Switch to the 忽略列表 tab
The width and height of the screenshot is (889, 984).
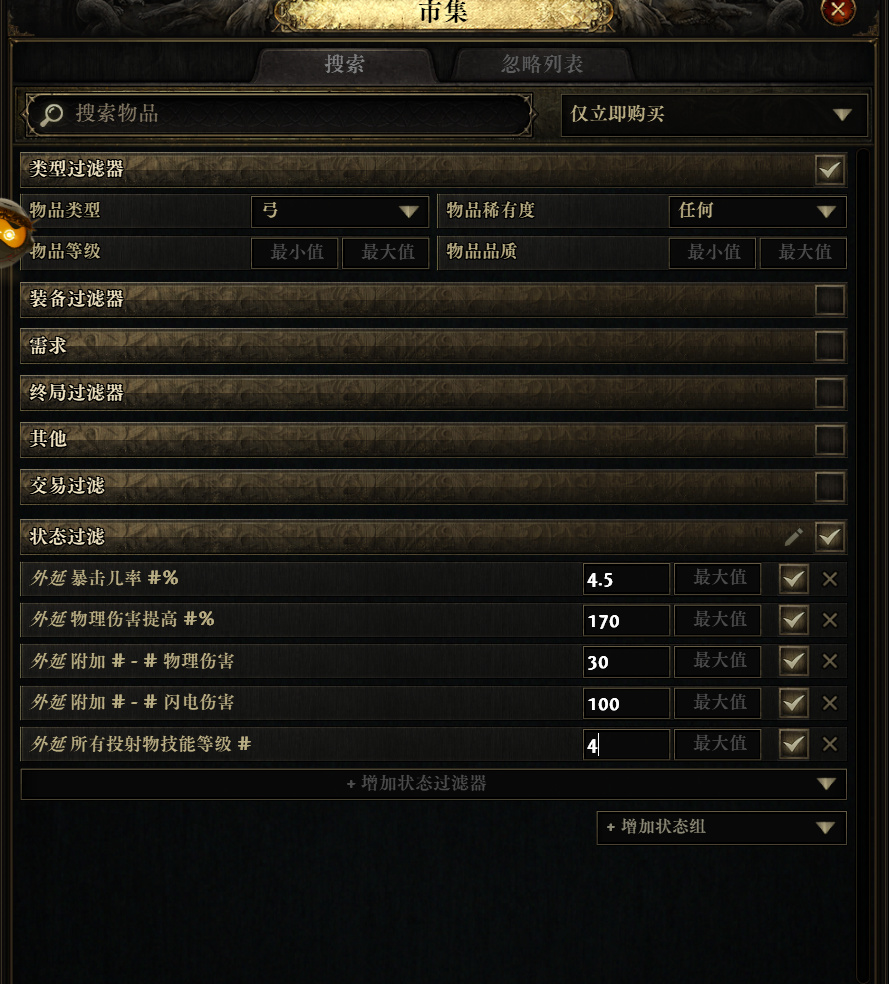tap(542, 64)
